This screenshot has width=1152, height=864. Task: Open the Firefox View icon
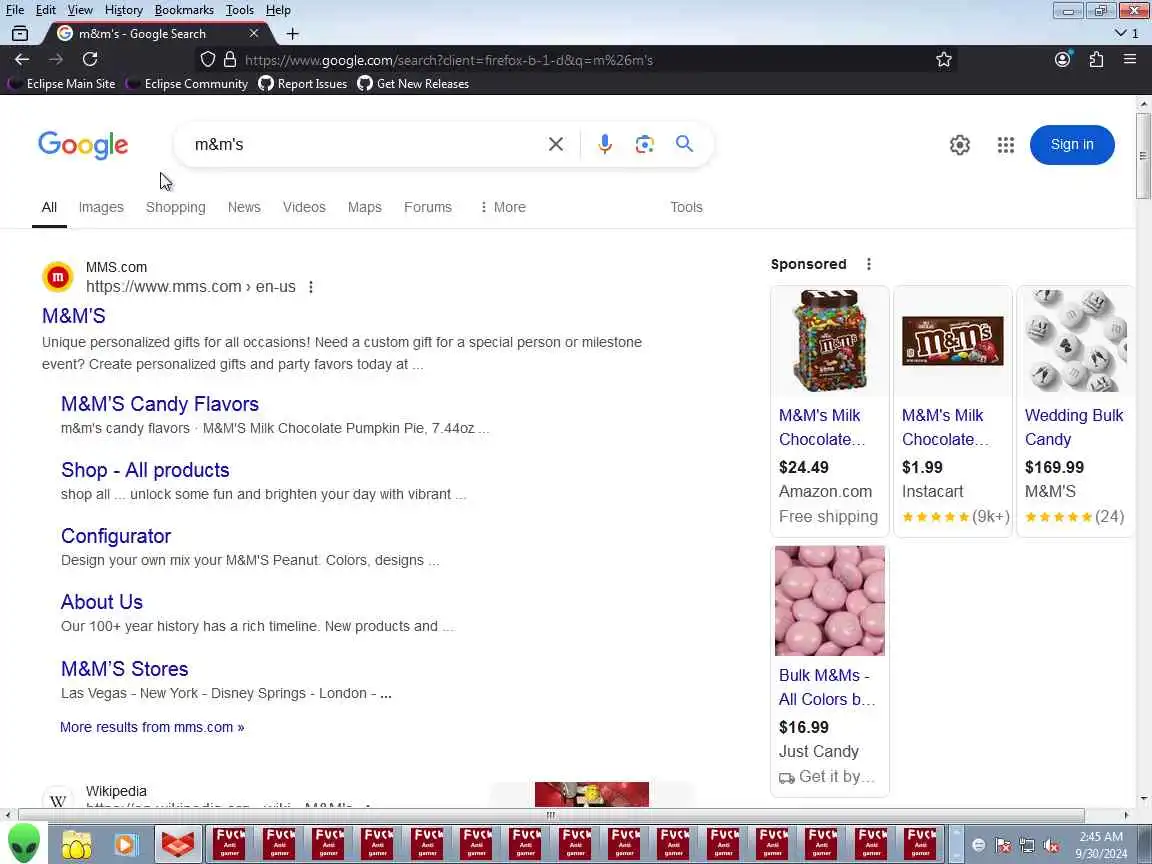pos(20,34)
